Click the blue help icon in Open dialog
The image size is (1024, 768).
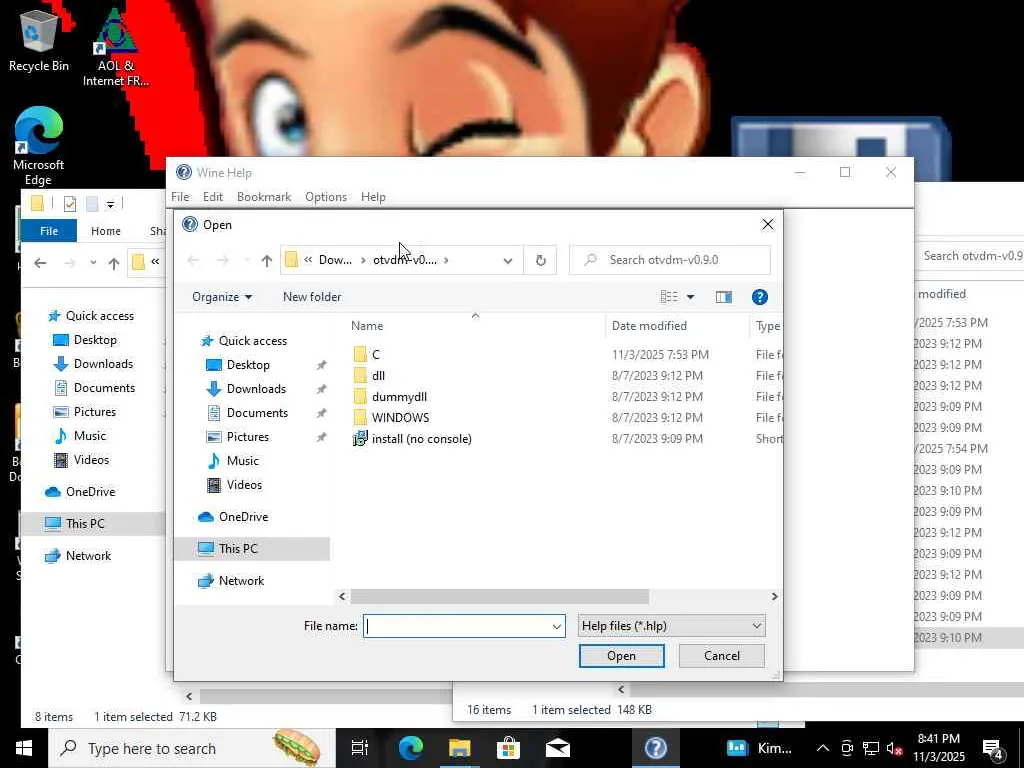coord(760,297)
